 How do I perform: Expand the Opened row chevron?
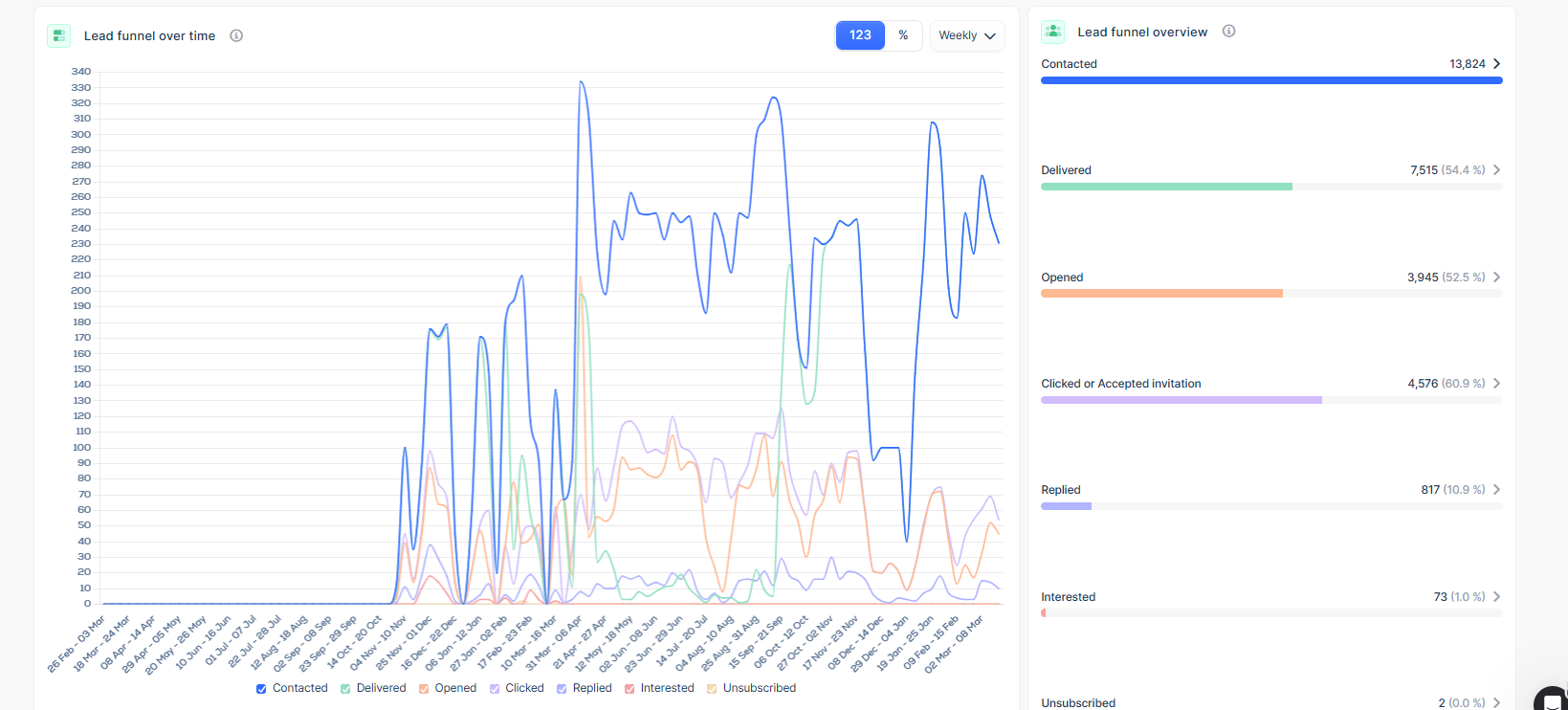(x=1497, y=277)
